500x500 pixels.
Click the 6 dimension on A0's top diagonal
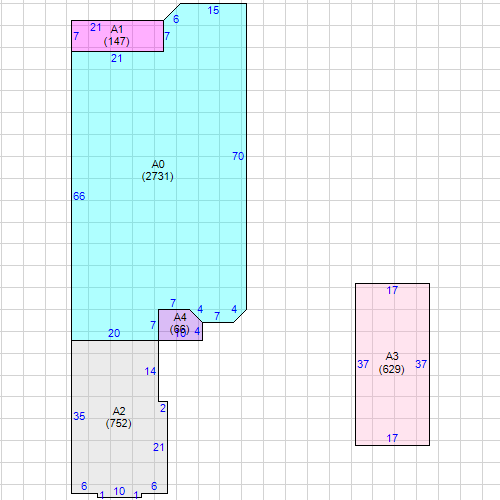(176, 19)
